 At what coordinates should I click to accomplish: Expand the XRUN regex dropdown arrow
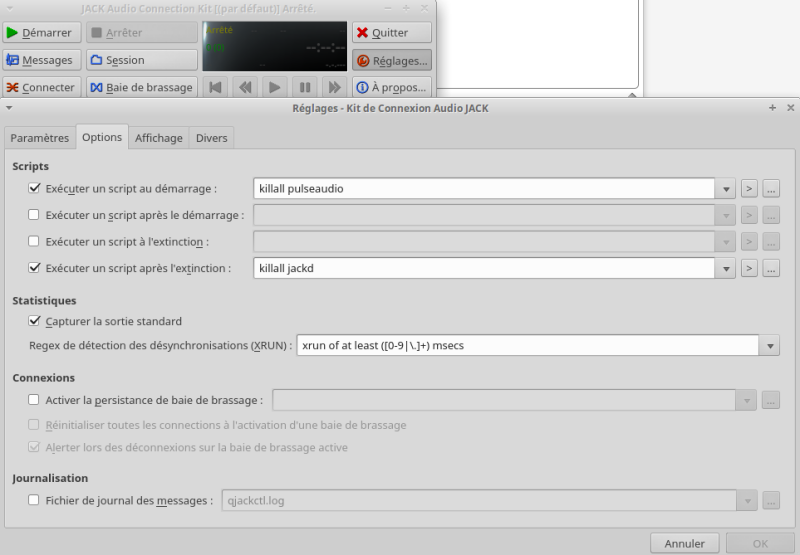point(770,346)
